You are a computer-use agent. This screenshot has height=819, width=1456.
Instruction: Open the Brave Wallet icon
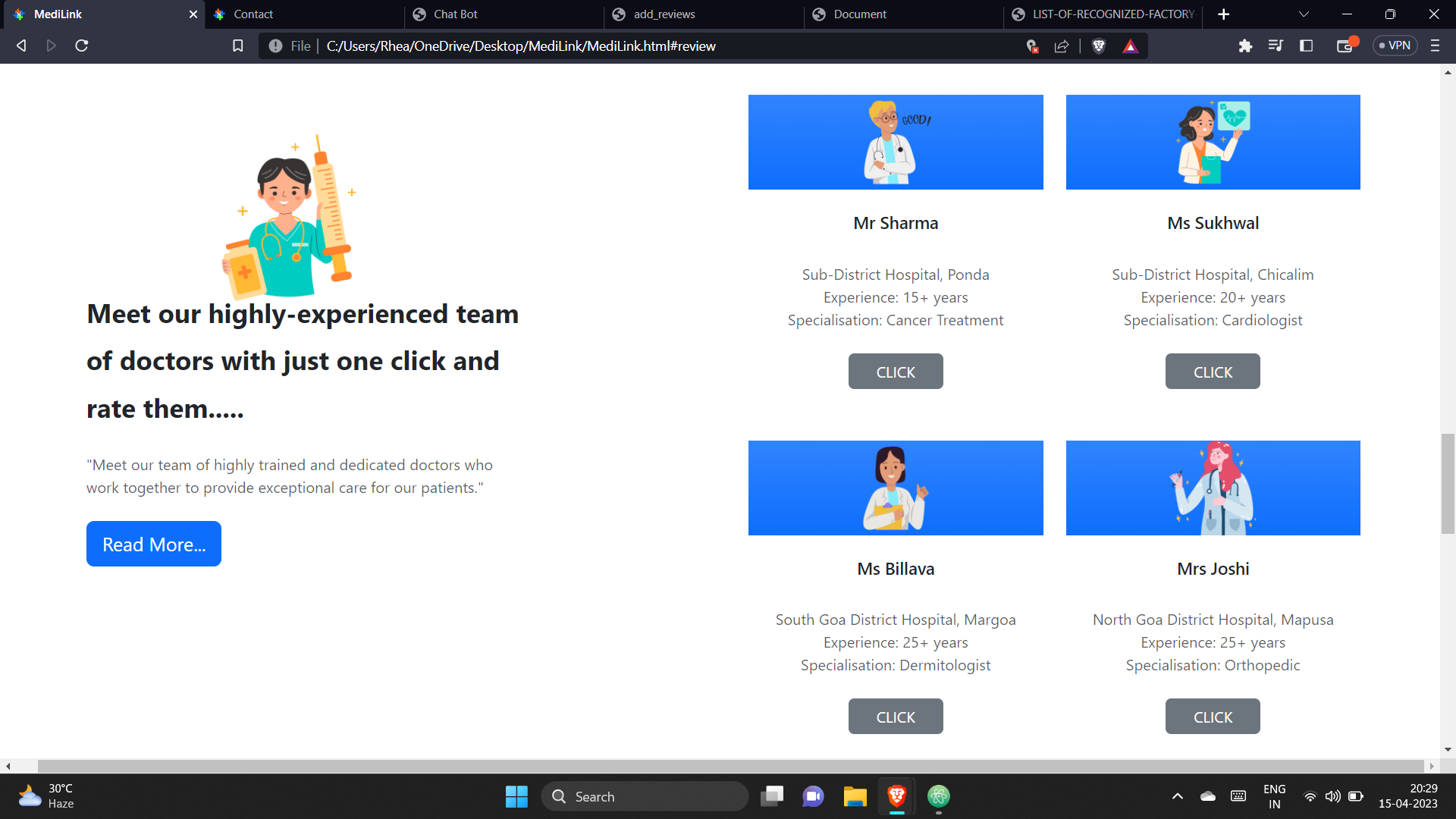pyautogui.click(x=1346, y=45)
